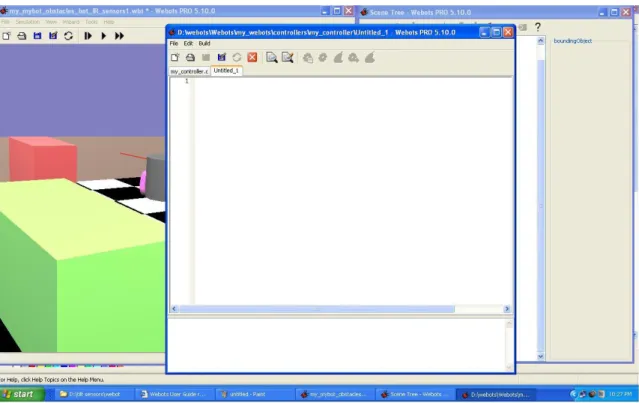This screenshot has width=639, height=403.
Task: Run simulation in fast mode
Action: point(119,36)
